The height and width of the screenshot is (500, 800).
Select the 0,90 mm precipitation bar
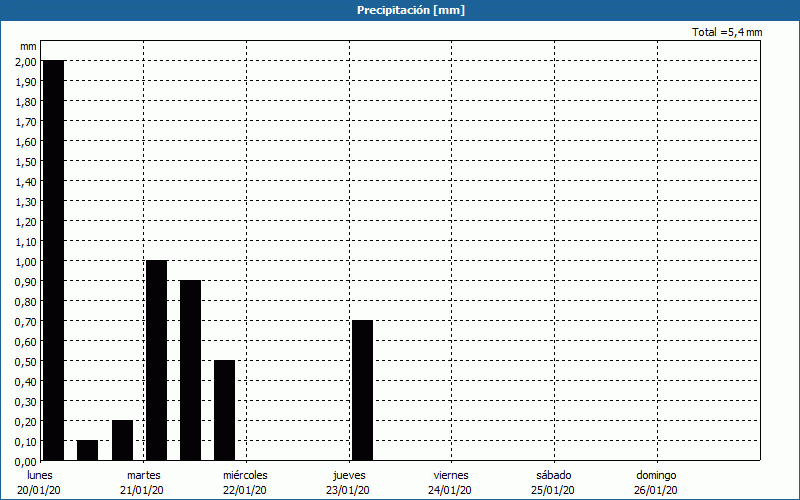pyautogui.click(x=190, y=370)
